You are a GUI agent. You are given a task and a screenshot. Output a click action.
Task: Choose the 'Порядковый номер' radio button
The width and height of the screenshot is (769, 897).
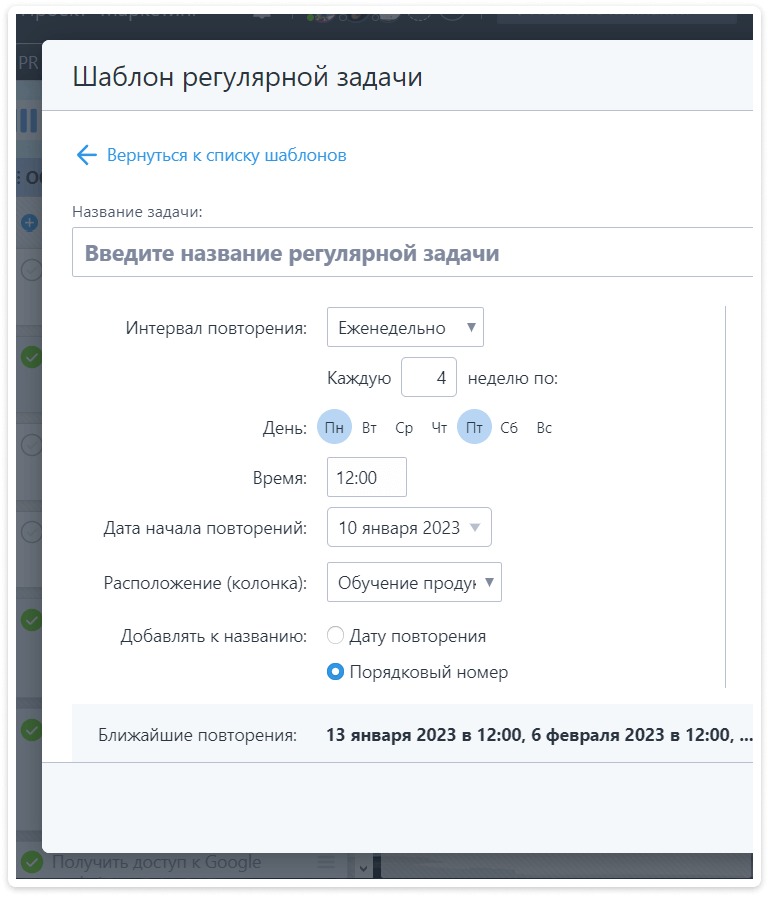(x=336, y=672)
